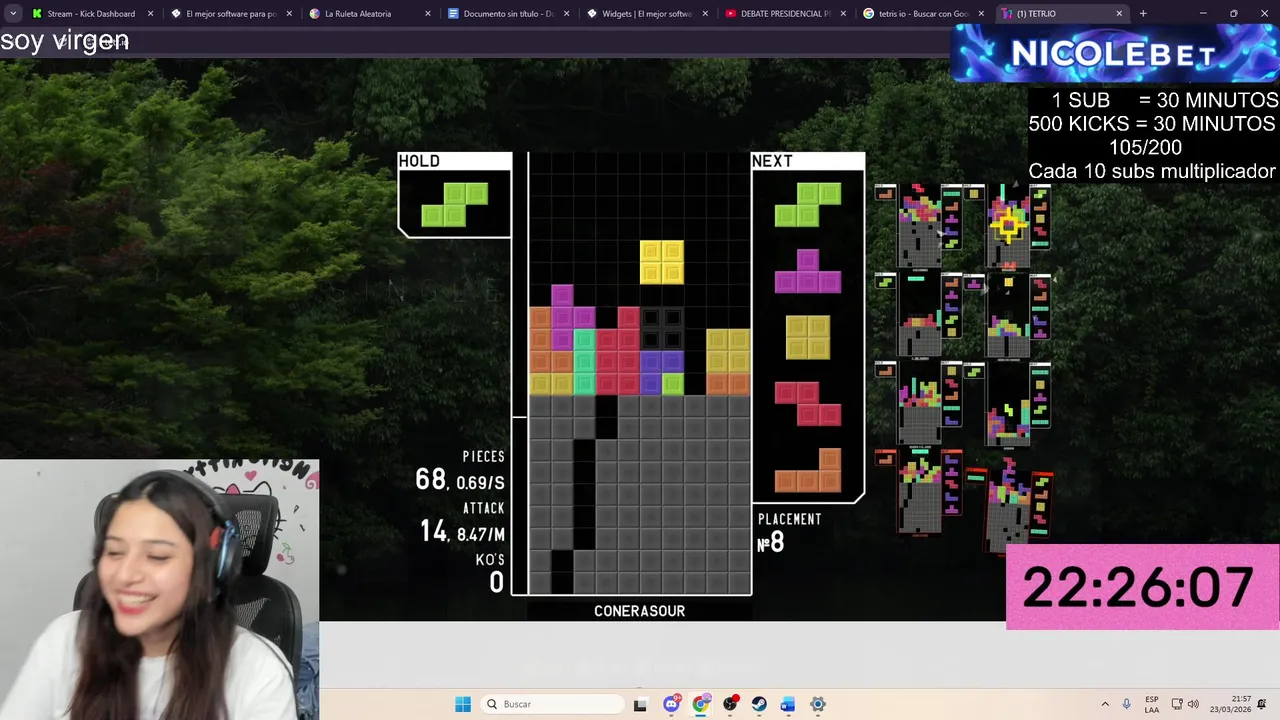Click the KO'S value 0
Image resolution: width=1280 pixels, height=720 pixels.
(x=497, y=582)
